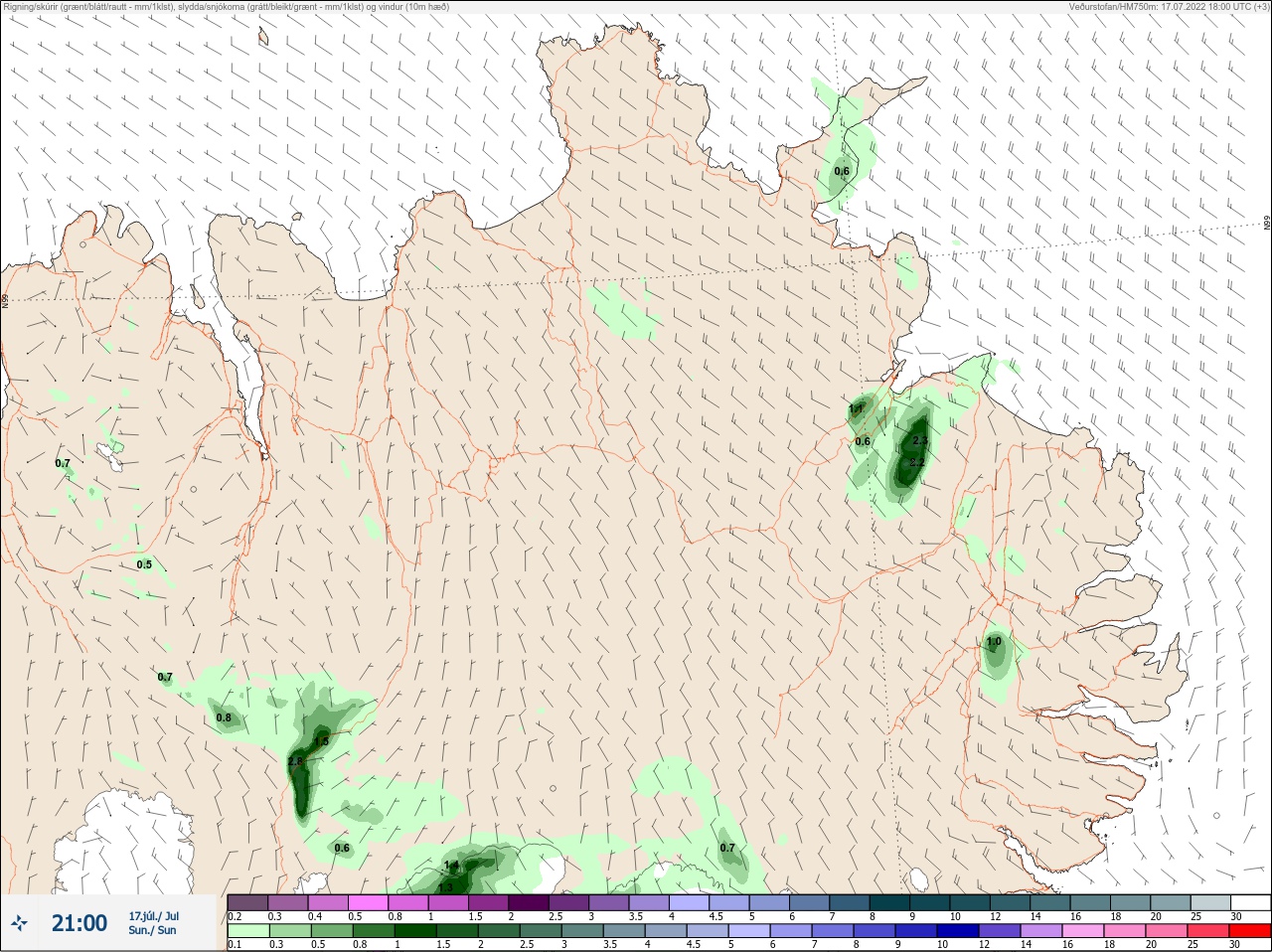Click the 0.6 value on the northeast peninsula

point(842,171)
